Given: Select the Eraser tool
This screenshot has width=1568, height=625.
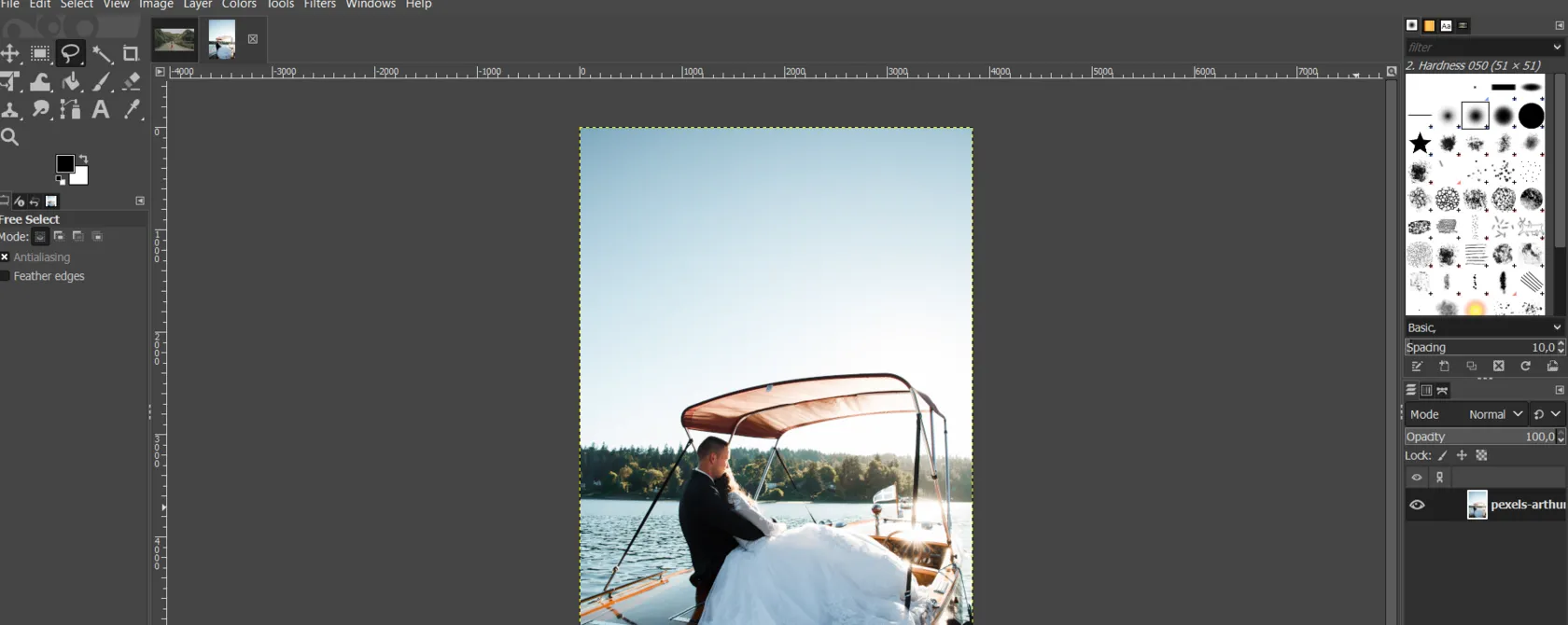Looking at the screenshot, I should 132,82.
